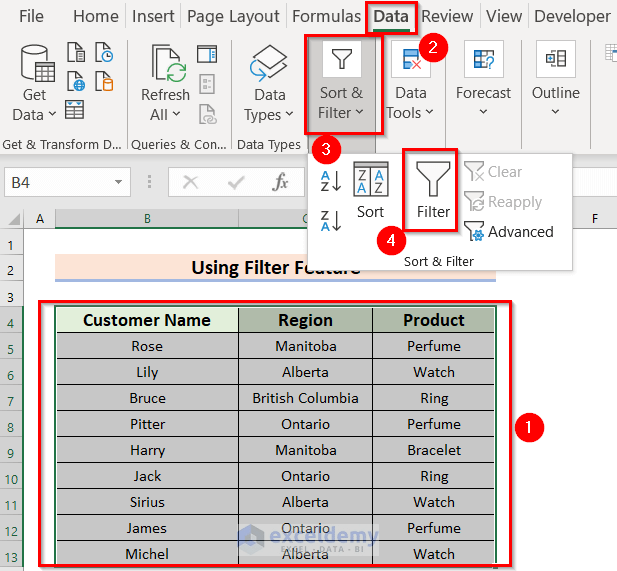Sort A to Z ascending
The width and height of the screenshot is (617, 571).
click(331, 181)
